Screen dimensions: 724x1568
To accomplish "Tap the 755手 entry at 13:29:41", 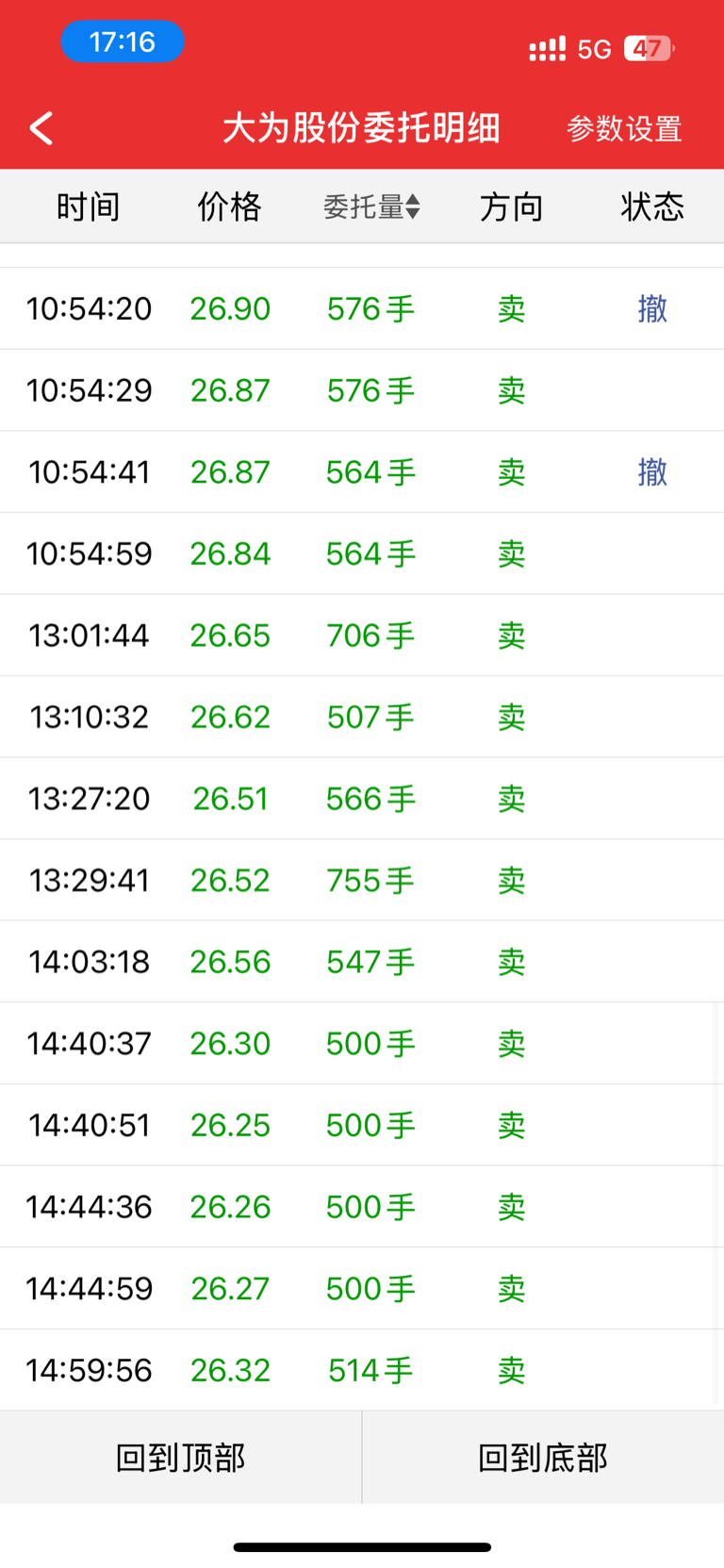I will tap(370, 881).
